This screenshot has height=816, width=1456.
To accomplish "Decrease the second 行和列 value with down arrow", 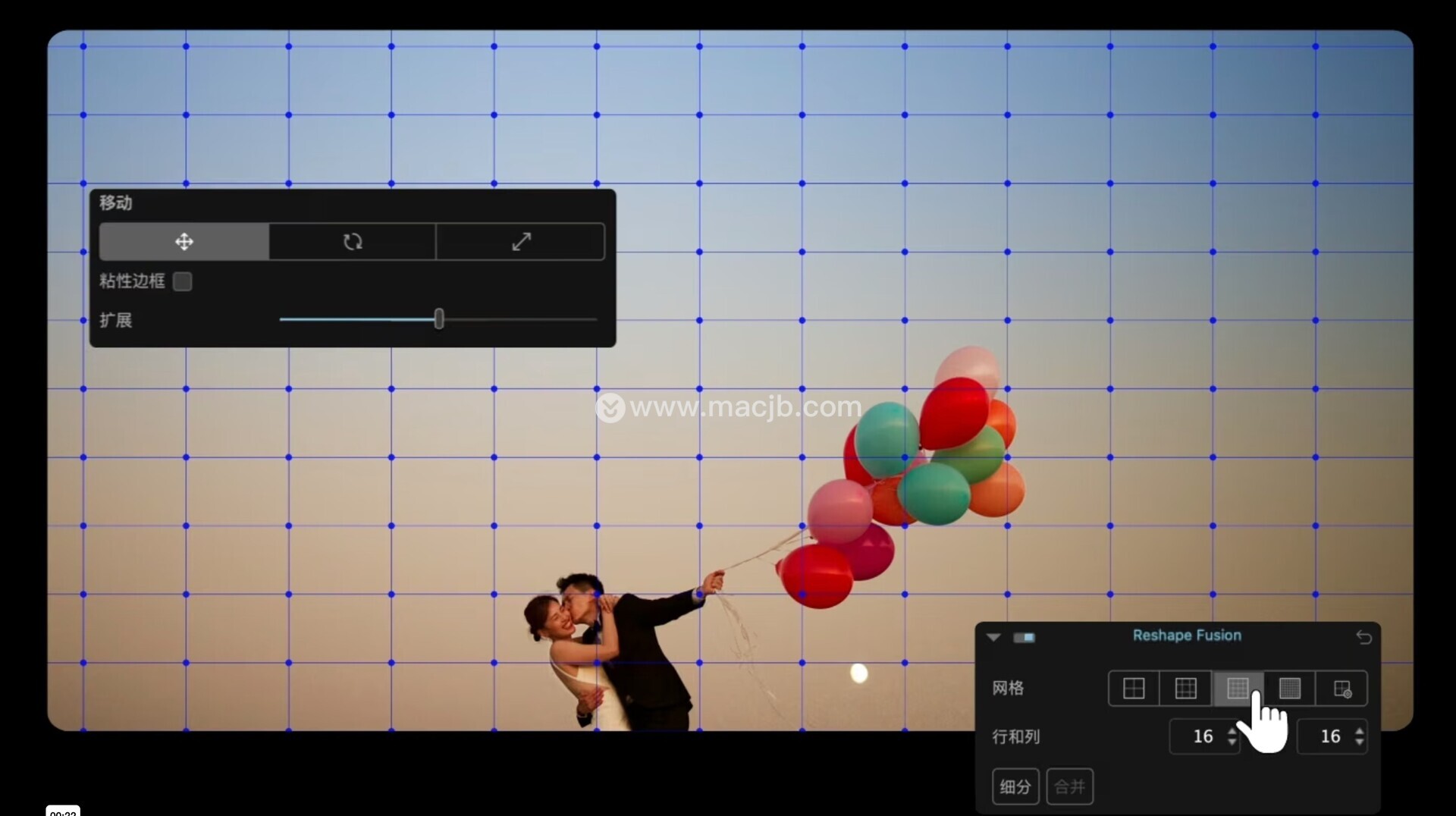I will pyautogui.click(x=1359, y=742).
